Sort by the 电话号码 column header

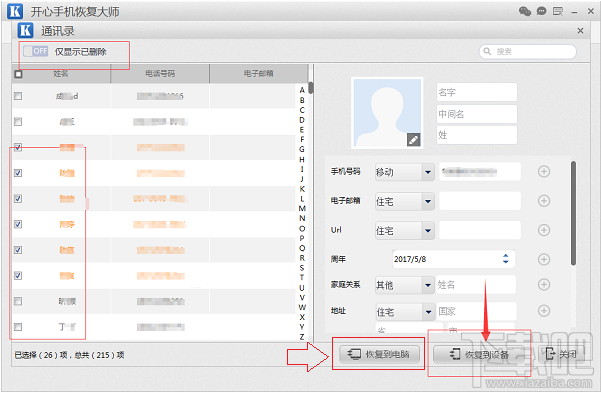tap(160, 73)
